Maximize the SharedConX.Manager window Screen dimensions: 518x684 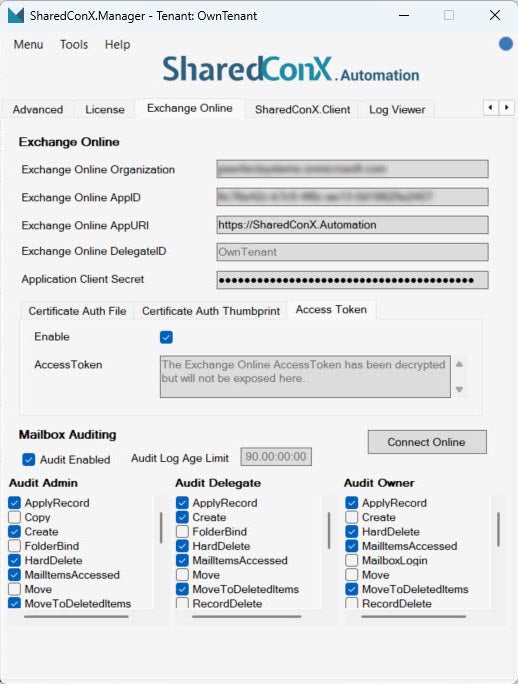coord(449,16)
